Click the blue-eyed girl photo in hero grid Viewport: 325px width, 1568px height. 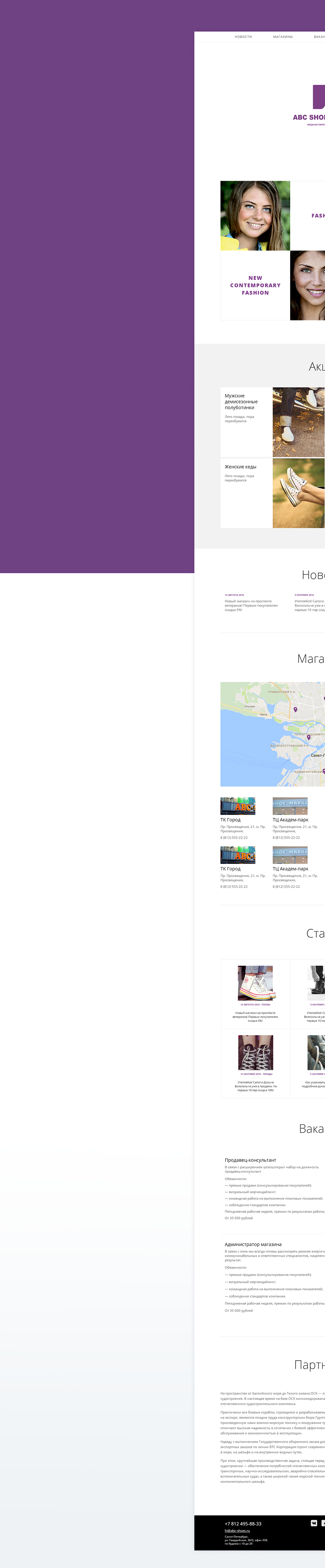(x=255, y=216)
